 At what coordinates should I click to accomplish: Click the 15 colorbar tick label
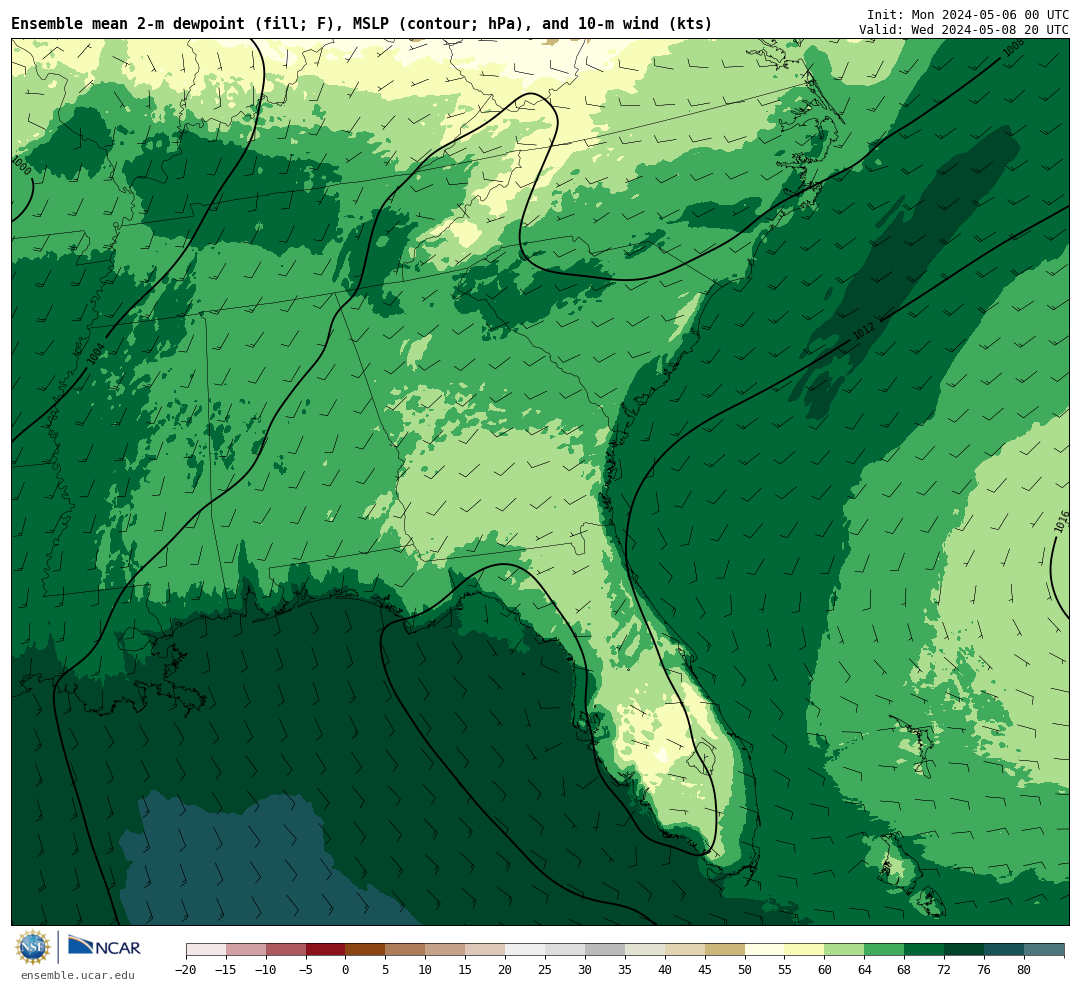click(x=465, y=970)
